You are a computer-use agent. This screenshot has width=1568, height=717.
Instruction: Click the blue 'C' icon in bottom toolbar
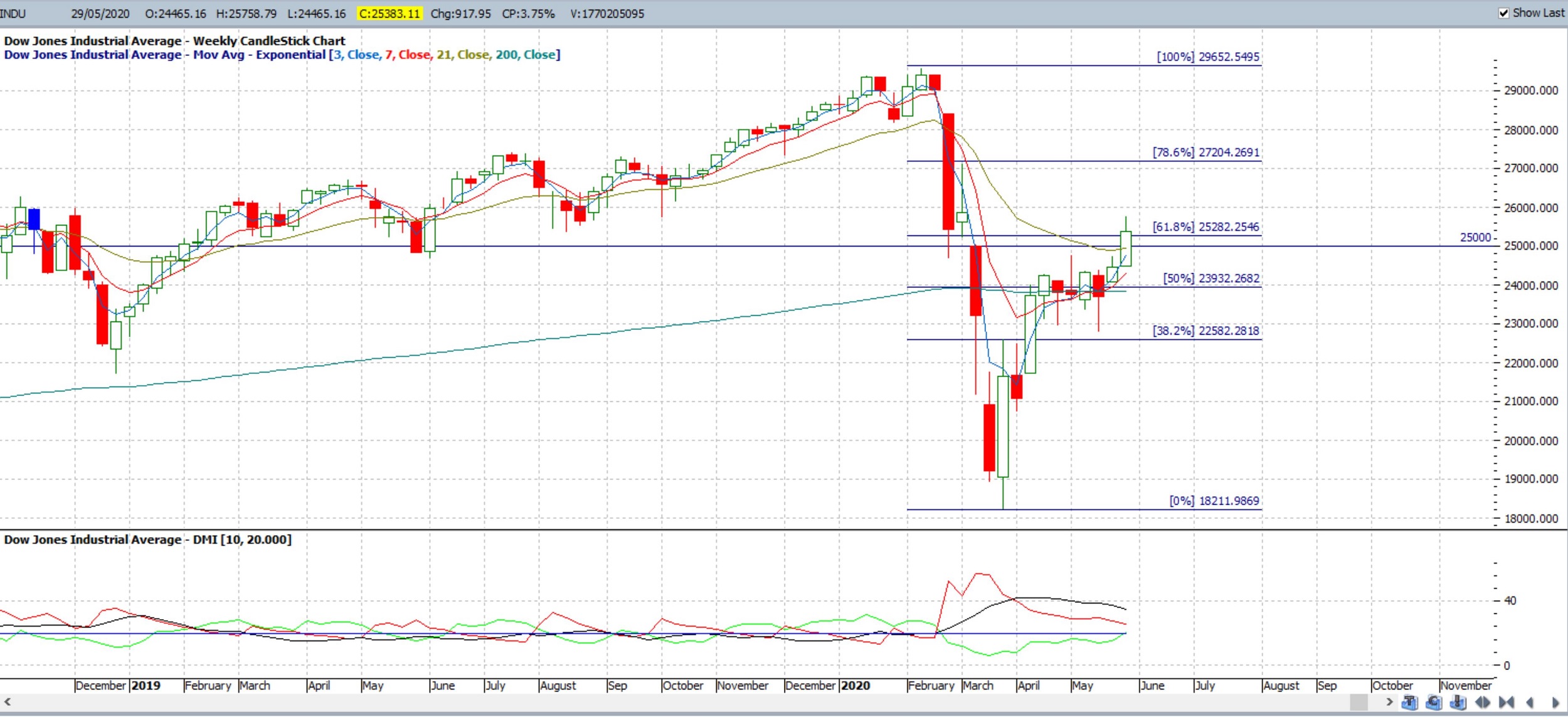1434,703
